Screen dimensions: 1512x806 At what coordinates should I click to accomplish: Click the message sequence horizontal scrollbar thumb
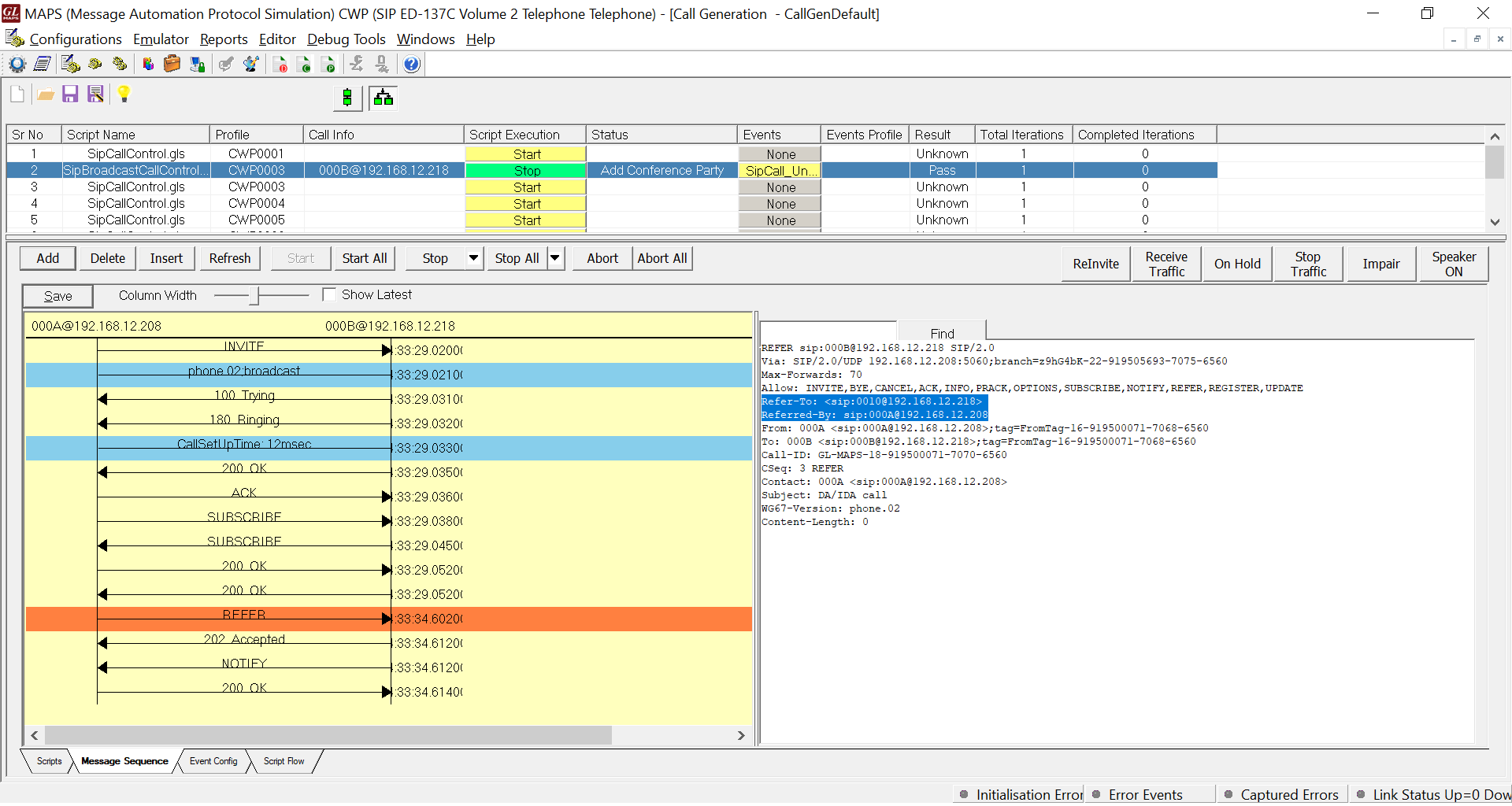pyautogui.click(x=328, y=735)
